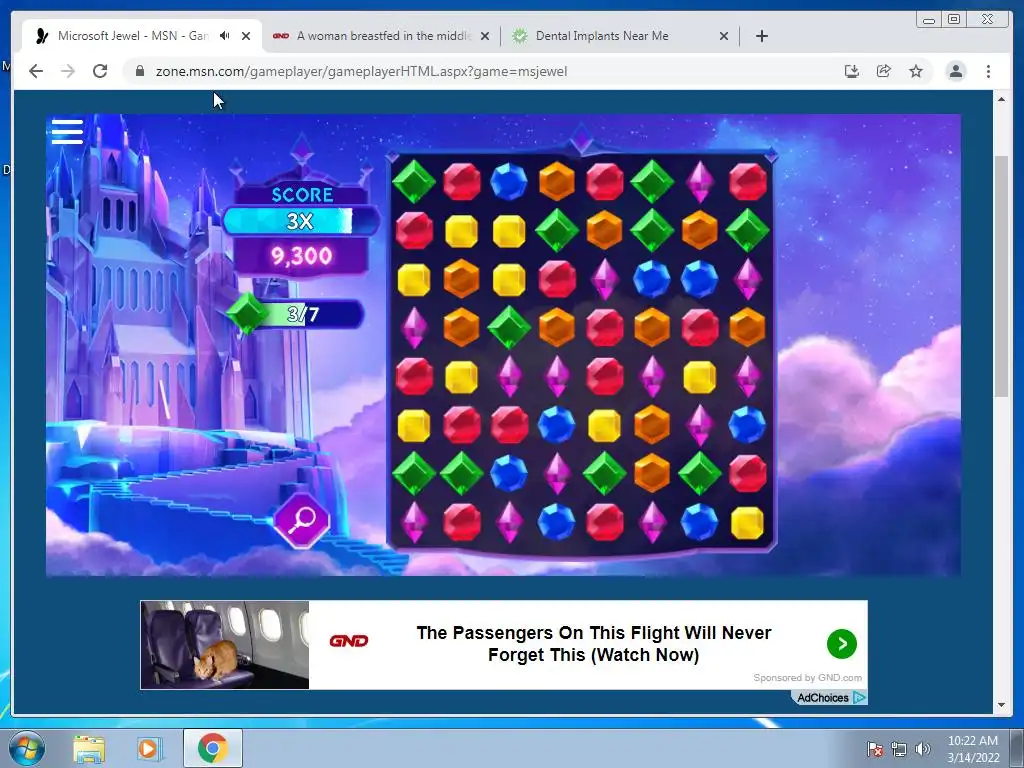Click the cat on airplane seat thumbnail
The image size is (1024, 768).
pyautogui.click(x=225, y=645)
